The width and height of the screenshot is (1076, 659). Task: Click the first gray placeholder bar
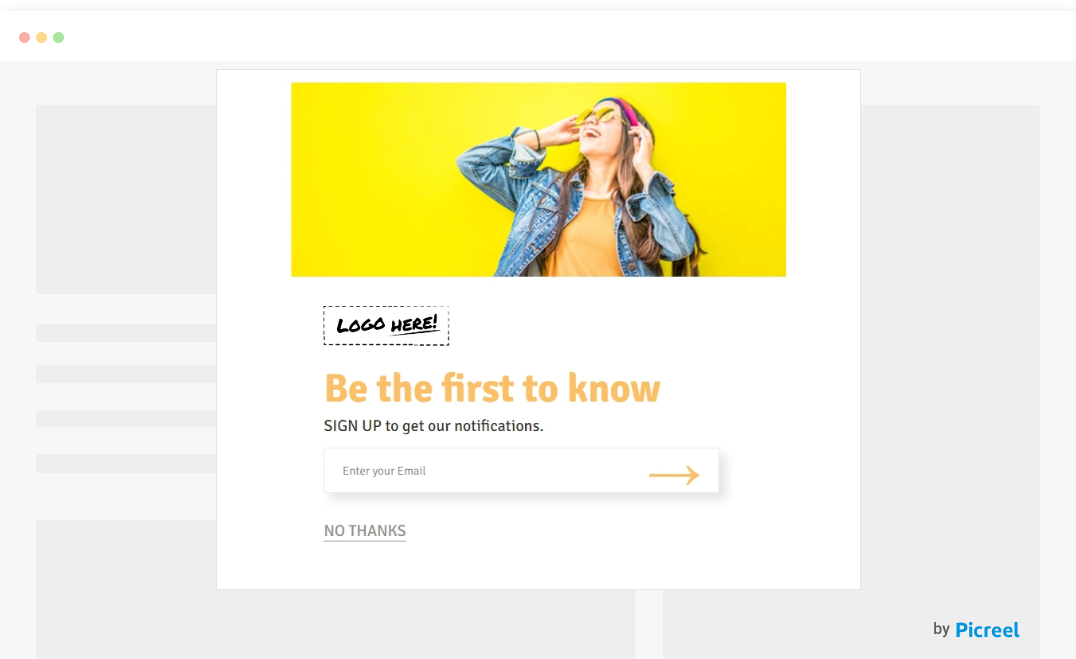coord(126,333)
